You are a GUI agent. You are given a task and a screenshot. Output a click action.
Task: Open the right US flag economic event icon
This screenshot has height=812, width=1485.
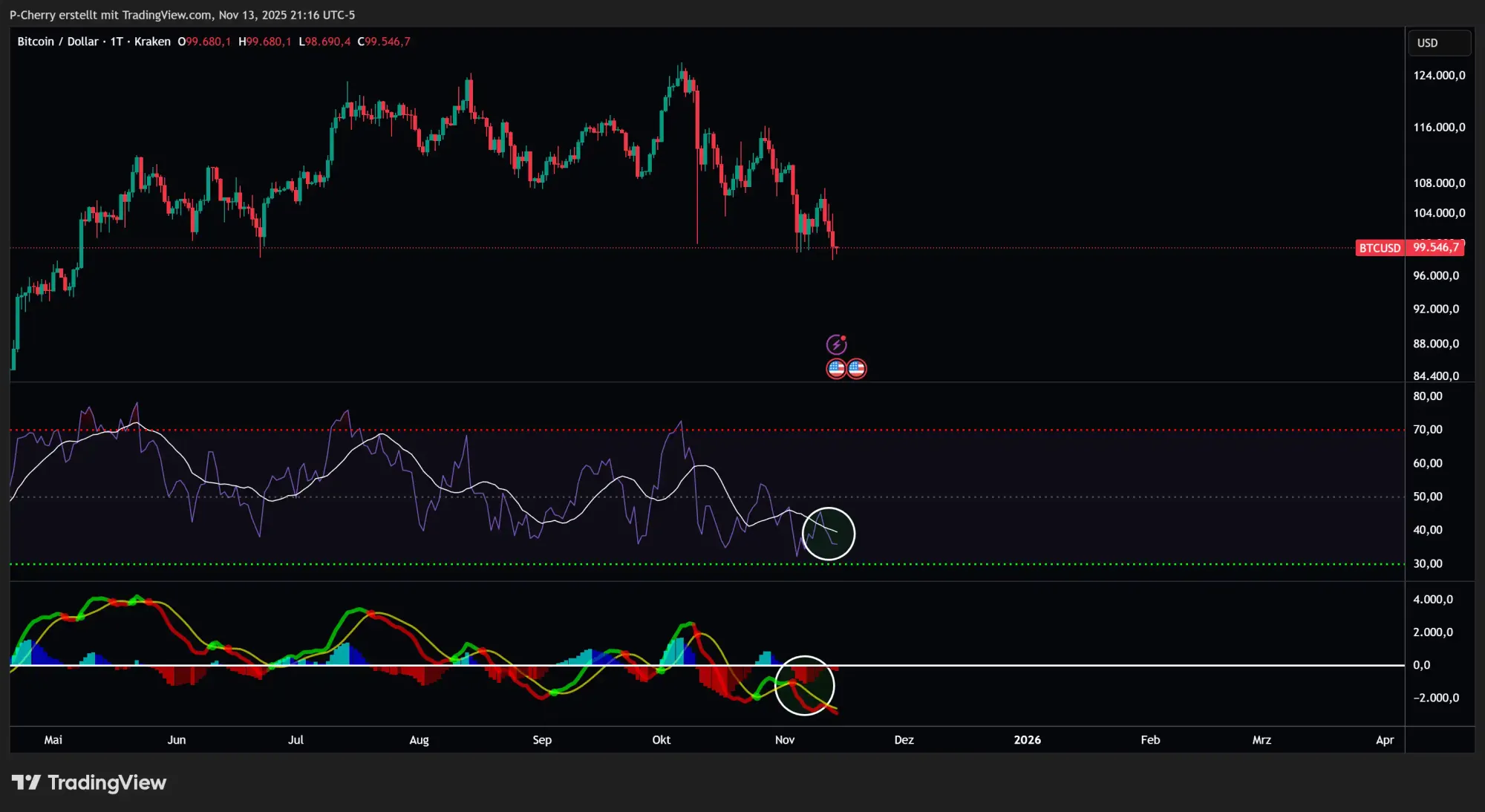(x=855, y=367)
